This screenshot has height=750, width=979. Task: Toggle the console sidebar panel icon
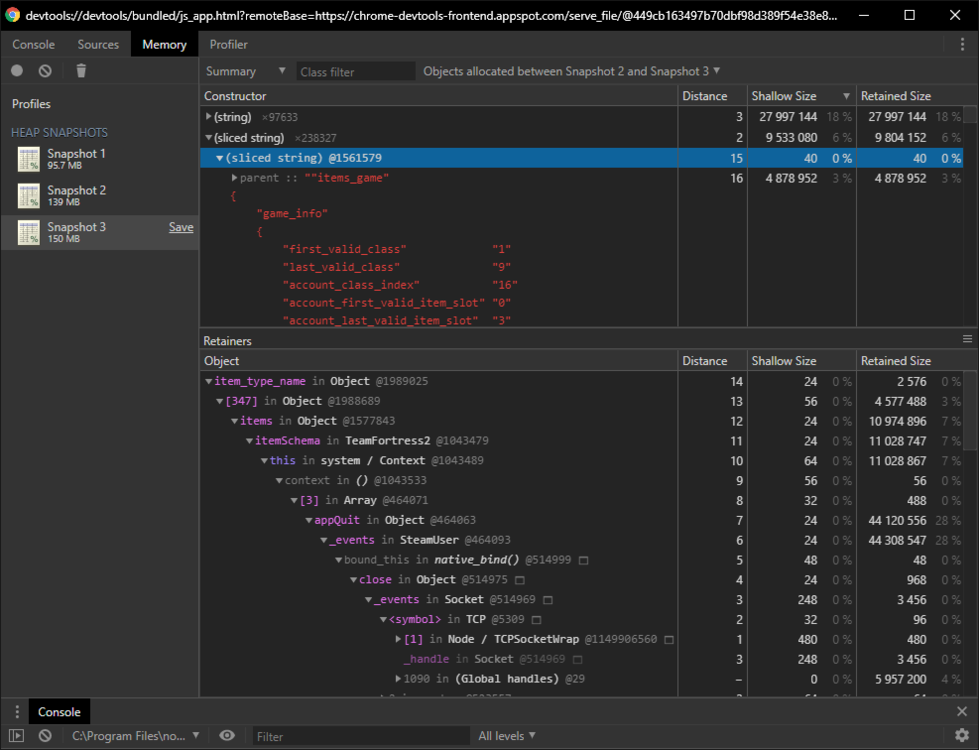pyautogui.click(x=17, y=736)
